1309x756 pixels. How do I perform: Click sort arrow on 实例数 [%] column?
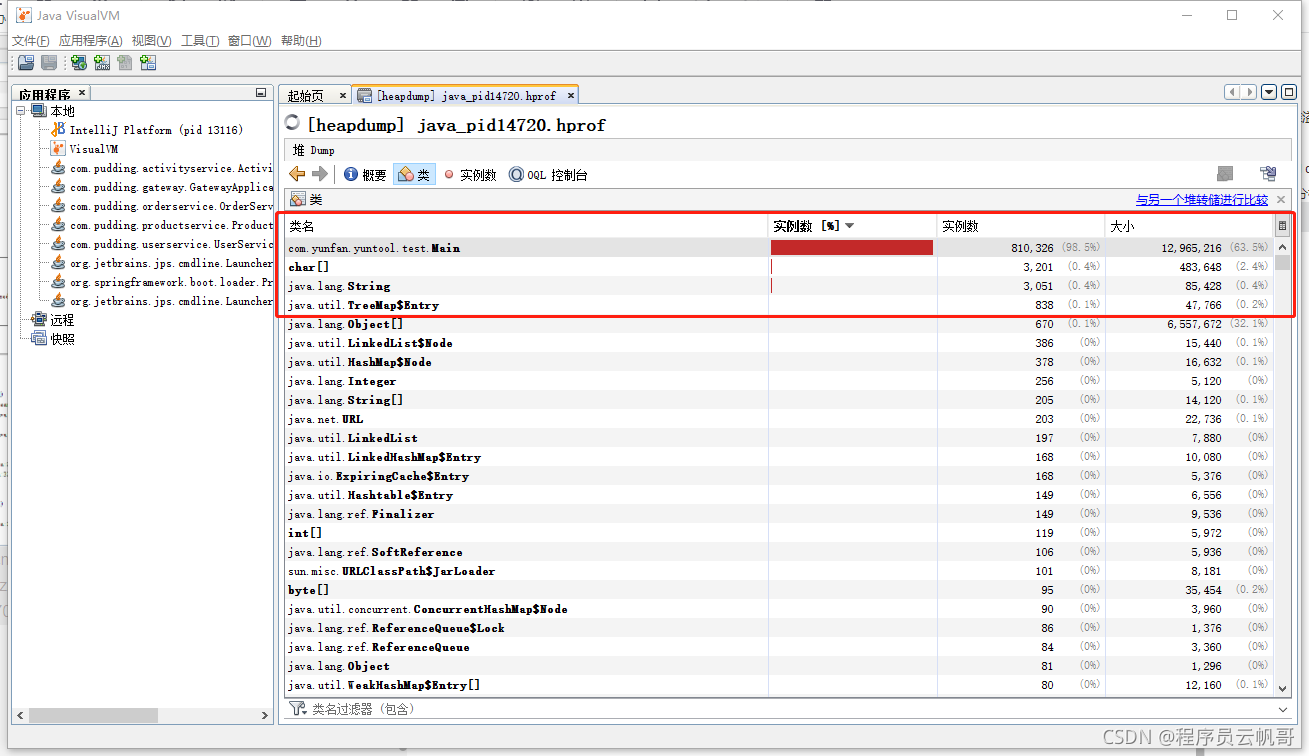point(850,226)
